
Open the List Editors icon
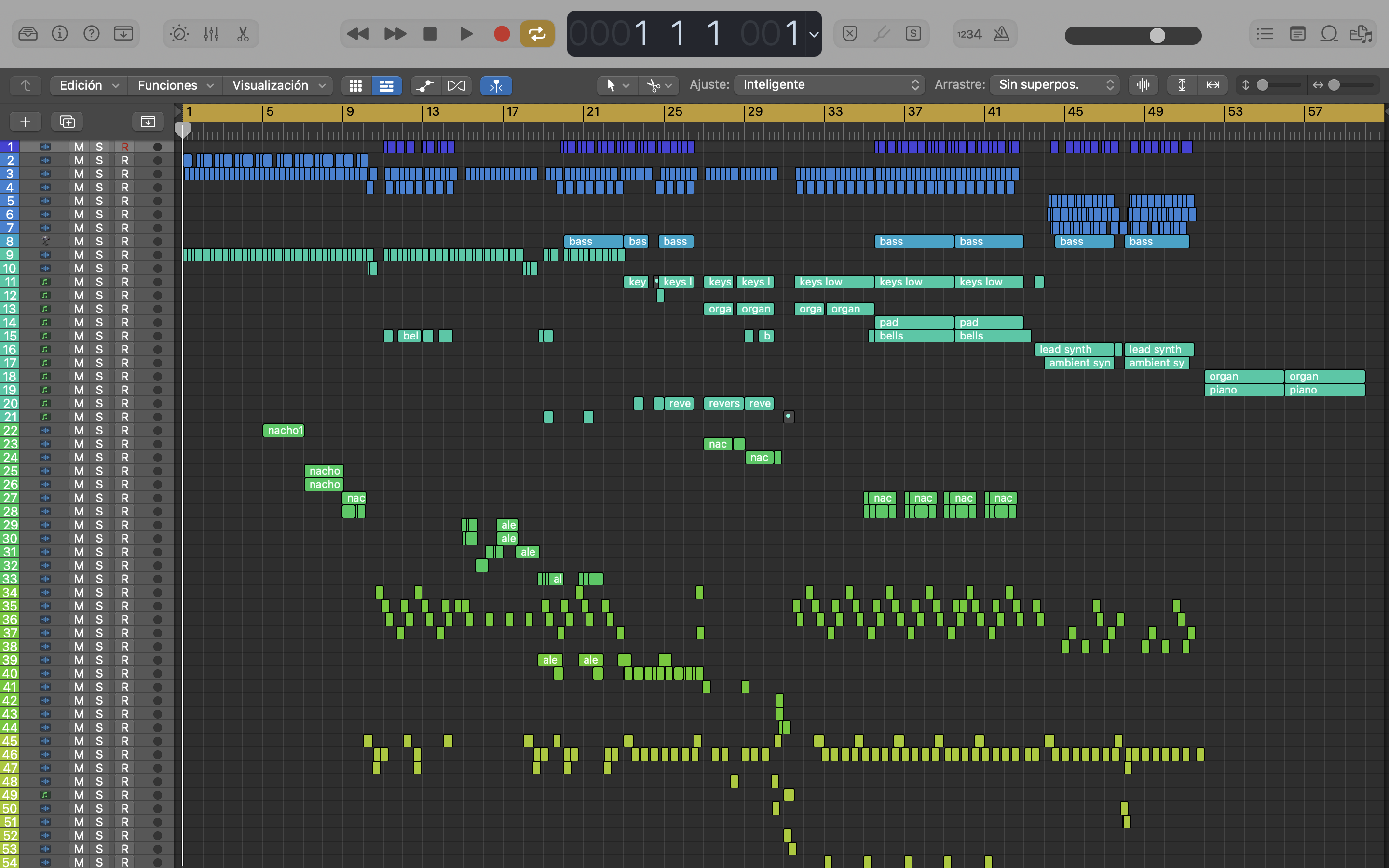pyautogui.click(x=1265, y=34)
